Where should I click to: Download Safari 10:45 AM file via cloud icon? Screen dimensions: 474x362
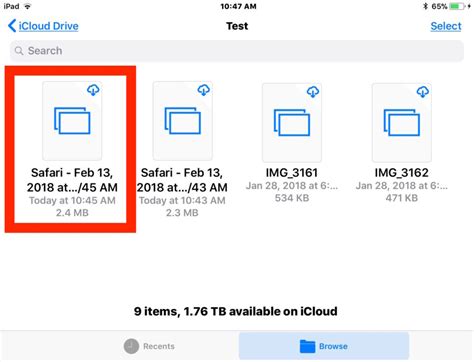(93, 90)
